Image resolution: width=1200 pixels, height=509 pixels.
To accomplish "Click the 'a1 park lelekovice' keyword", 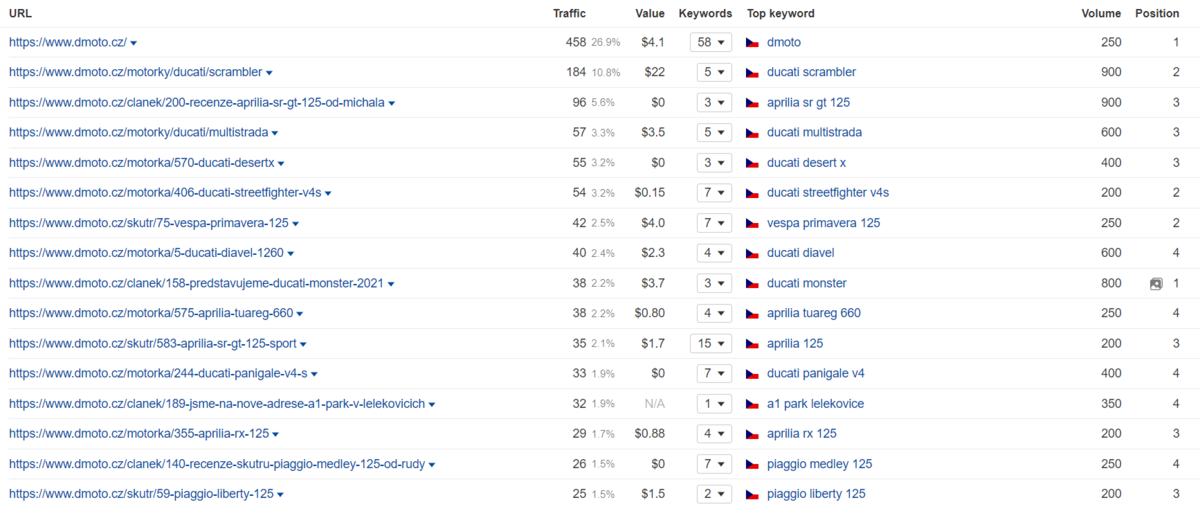I will [x=816, y=404].
